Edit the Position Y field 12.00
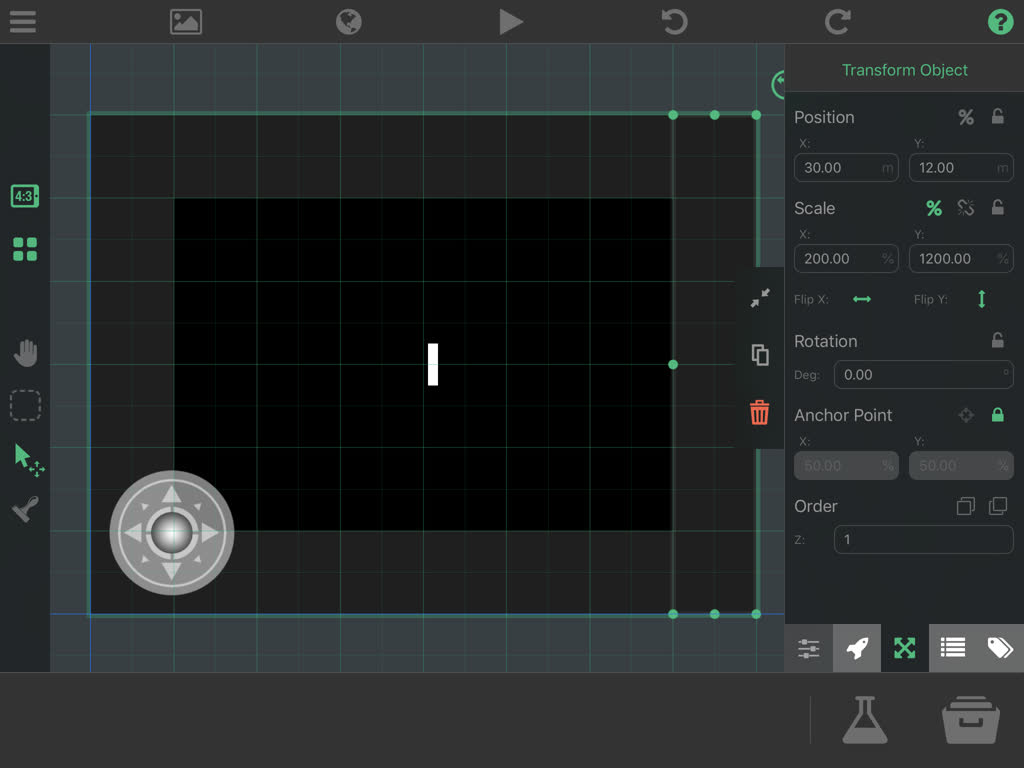The width and height of the screenshot is (1024, 768). tap(961, 168)
